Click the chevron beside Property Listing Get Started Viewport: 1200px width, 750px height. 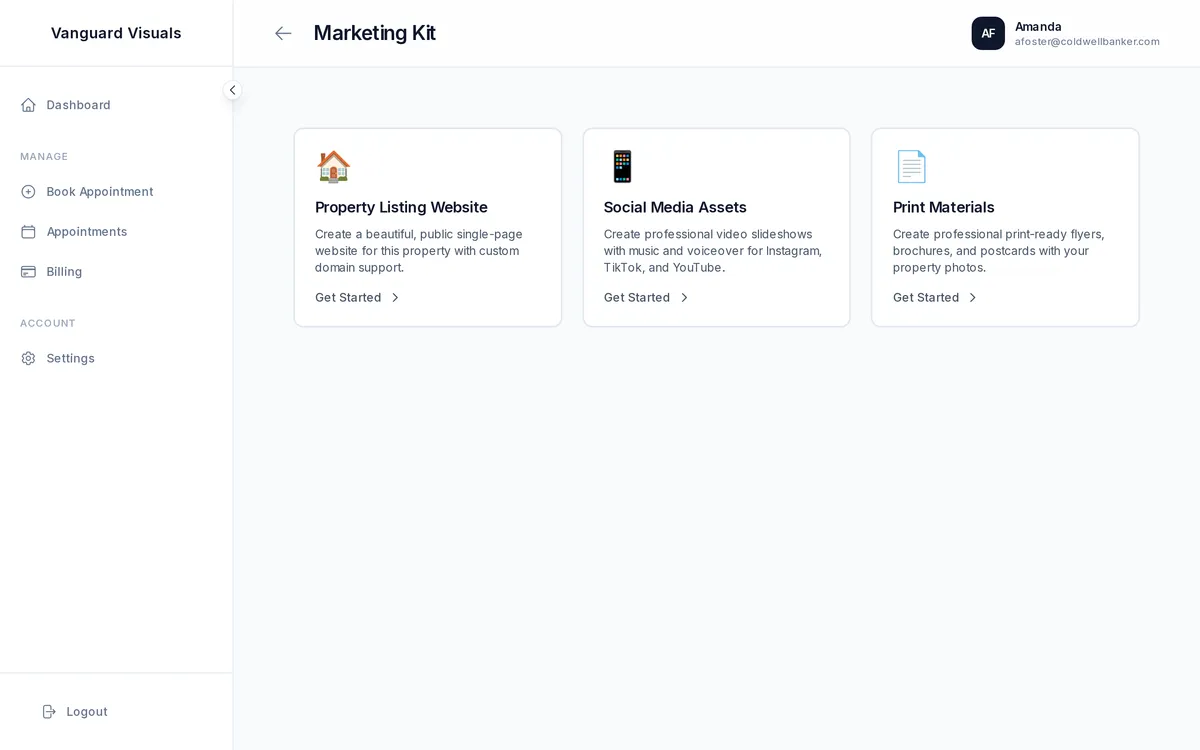click(x=395, y=297)
